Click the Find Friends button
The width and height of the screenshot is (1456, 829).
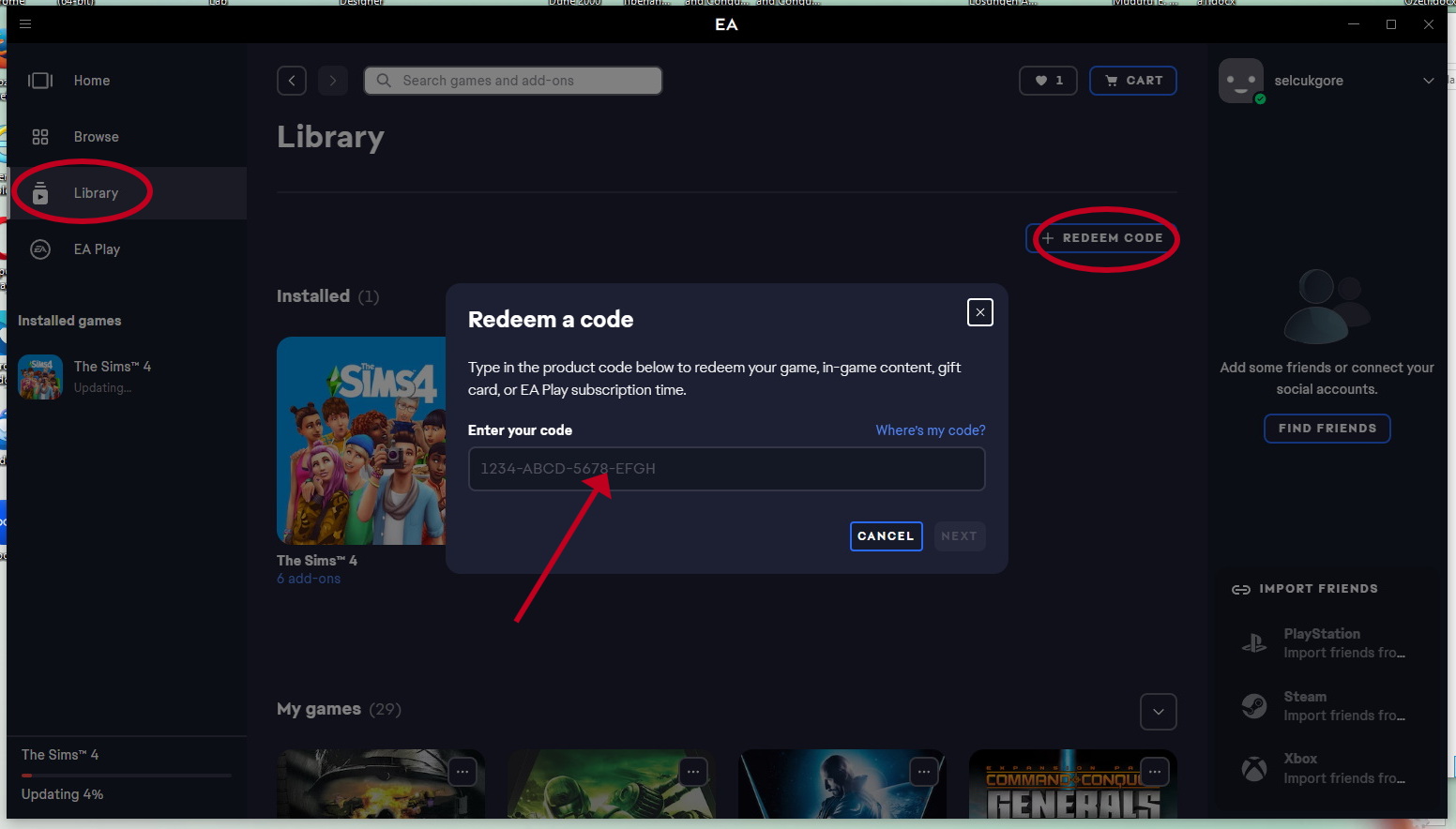click(x=1327, y=429)
